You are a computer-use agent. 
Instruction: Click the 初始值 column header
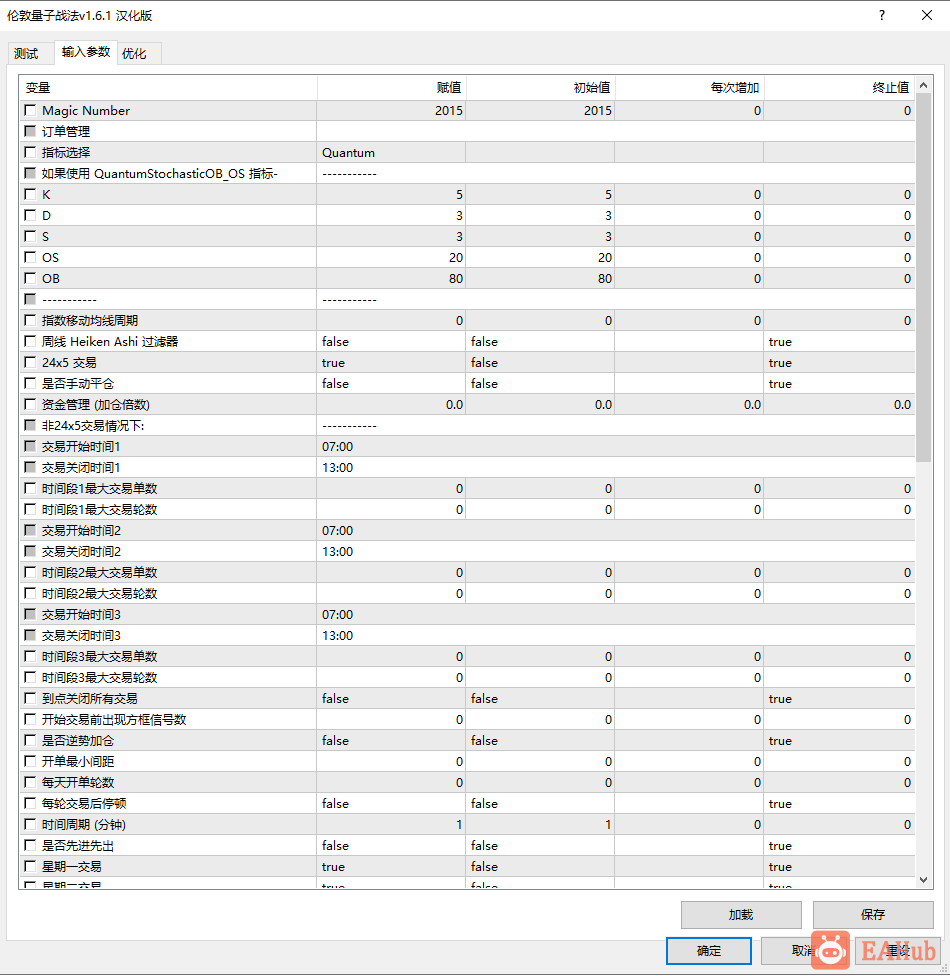tap(540, 88)
